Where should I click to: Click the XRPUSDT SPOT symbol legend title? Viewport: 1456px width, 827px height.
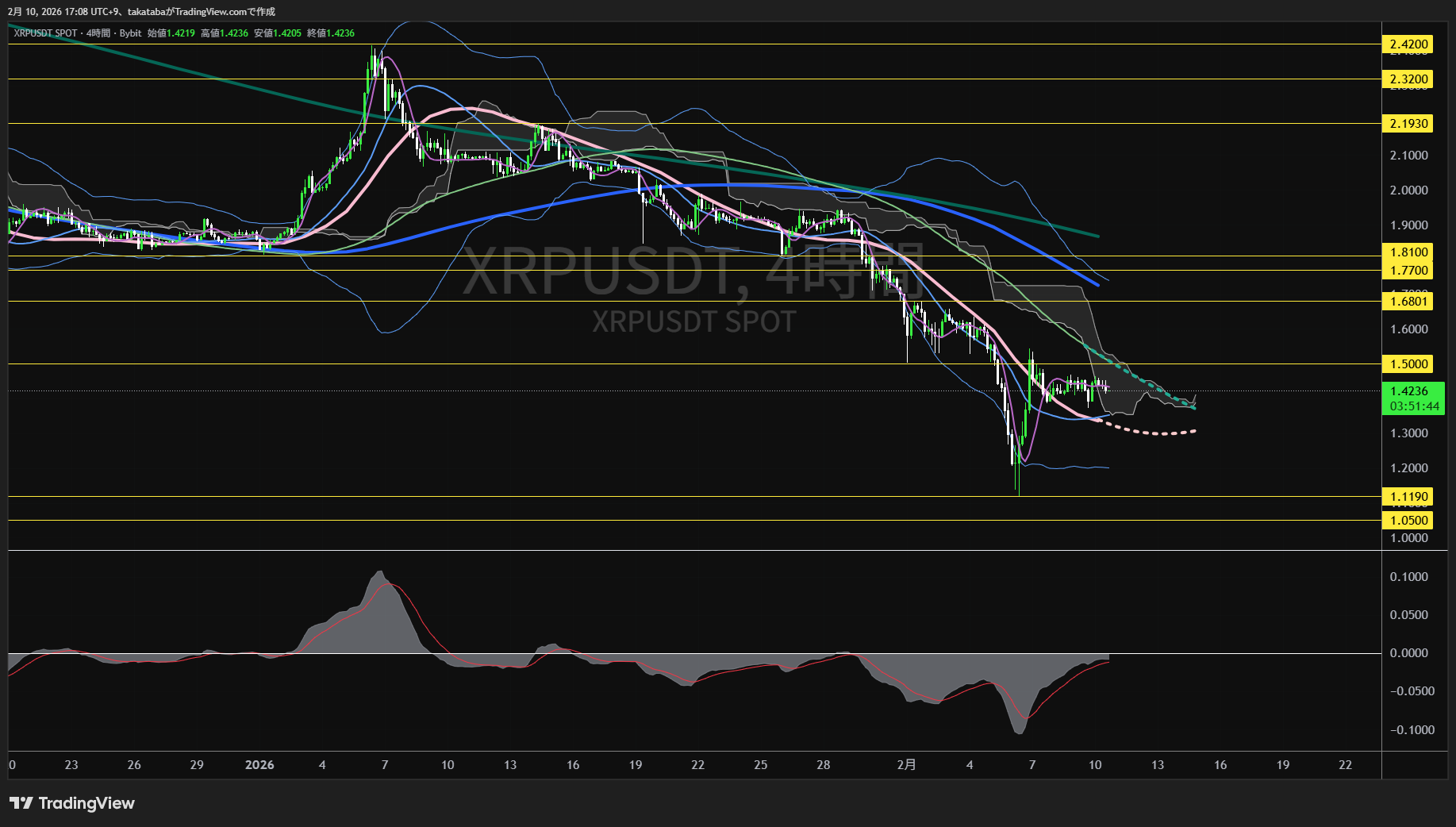[x=45, y=33]
